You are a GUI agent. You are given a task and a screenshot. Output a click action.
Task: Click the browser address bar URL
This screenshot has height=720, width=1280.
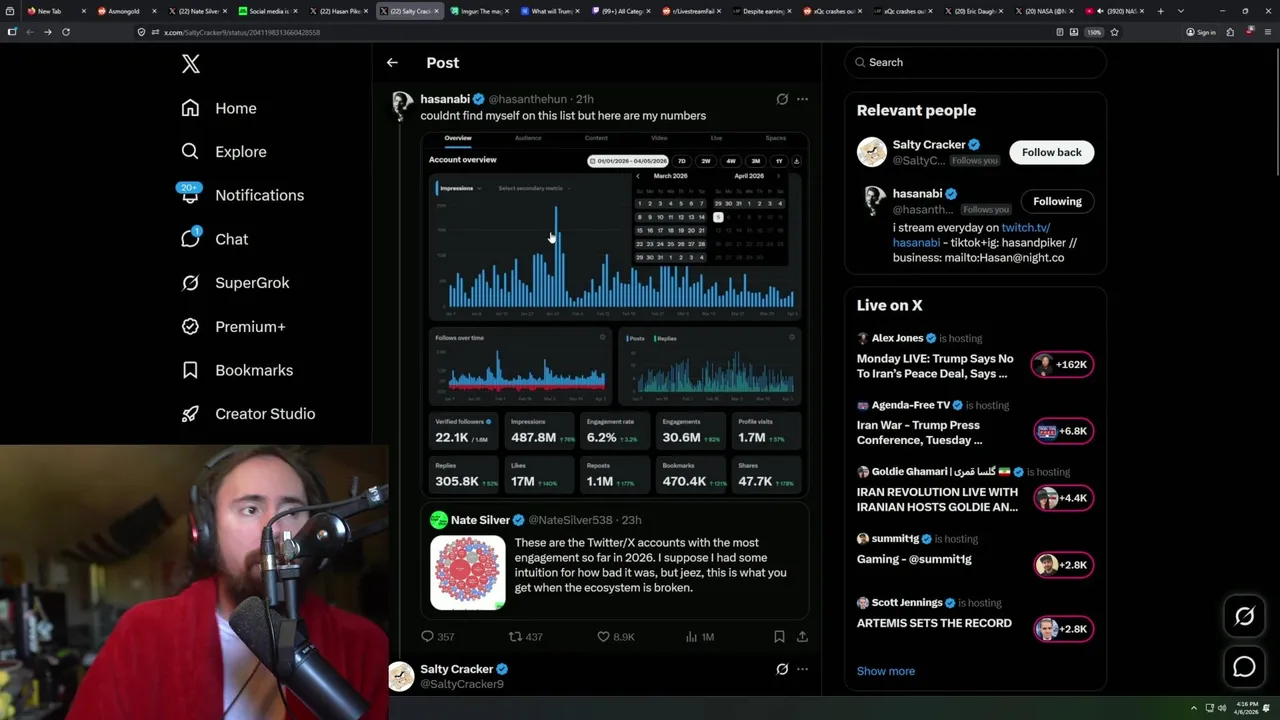click(x=242, y=32)
